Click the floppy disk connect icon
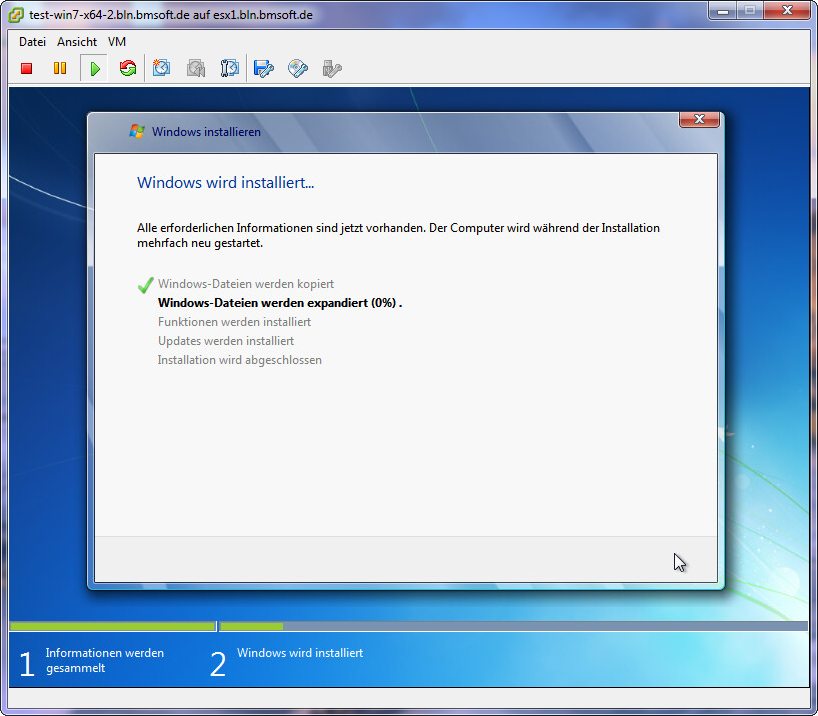This screenshot has height=716, width=818. pos(263,68)
